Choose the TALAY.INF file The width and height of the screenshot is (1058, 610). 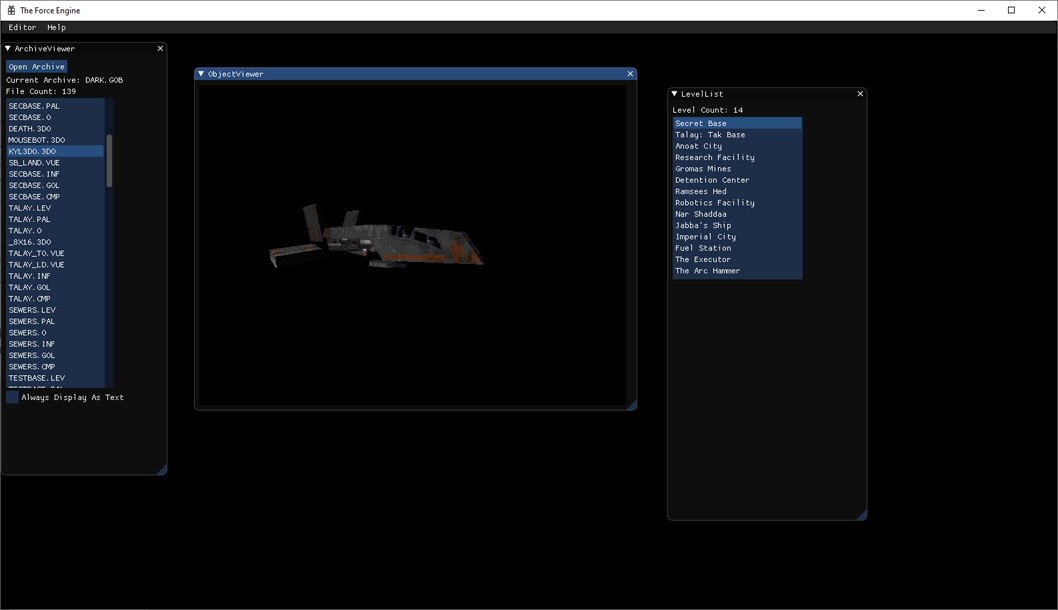click(55, 276)
